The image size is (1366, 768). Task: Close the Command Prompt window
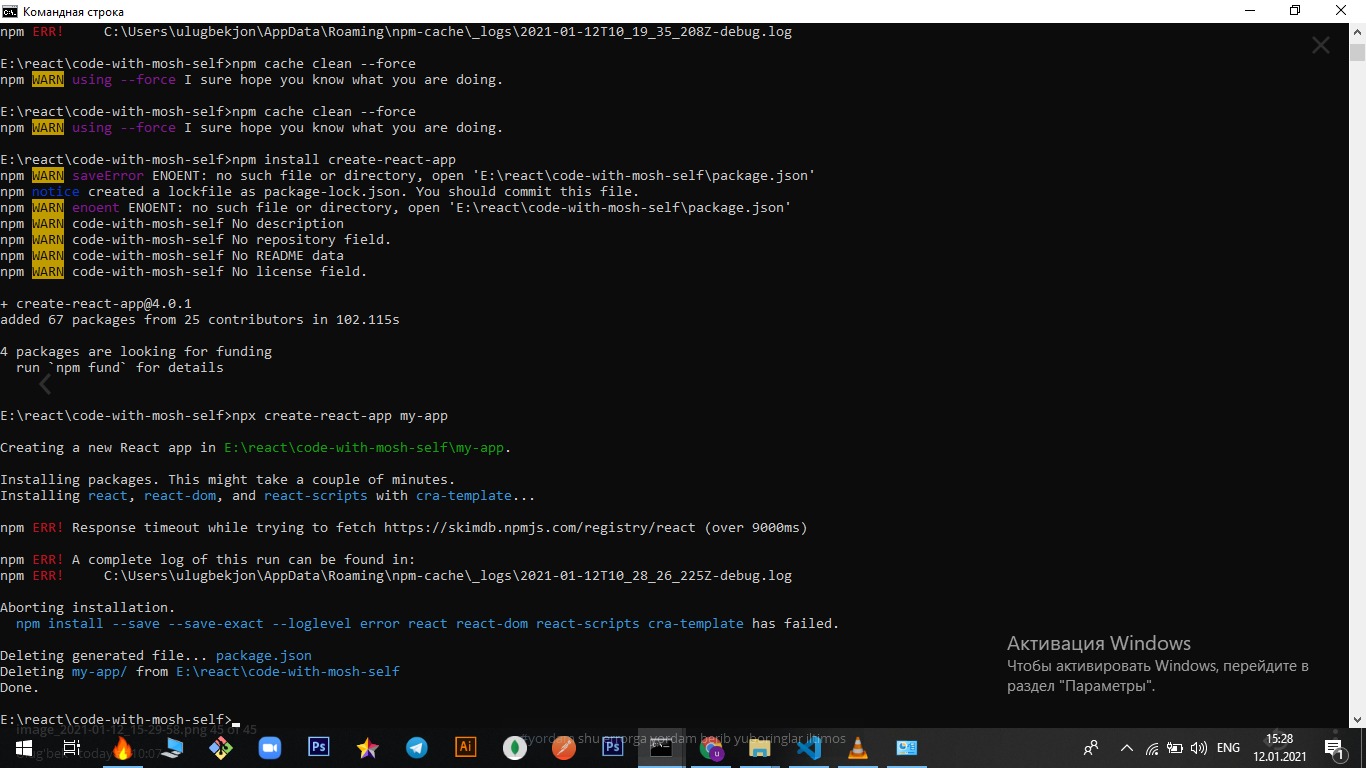tap(1342, 11)
